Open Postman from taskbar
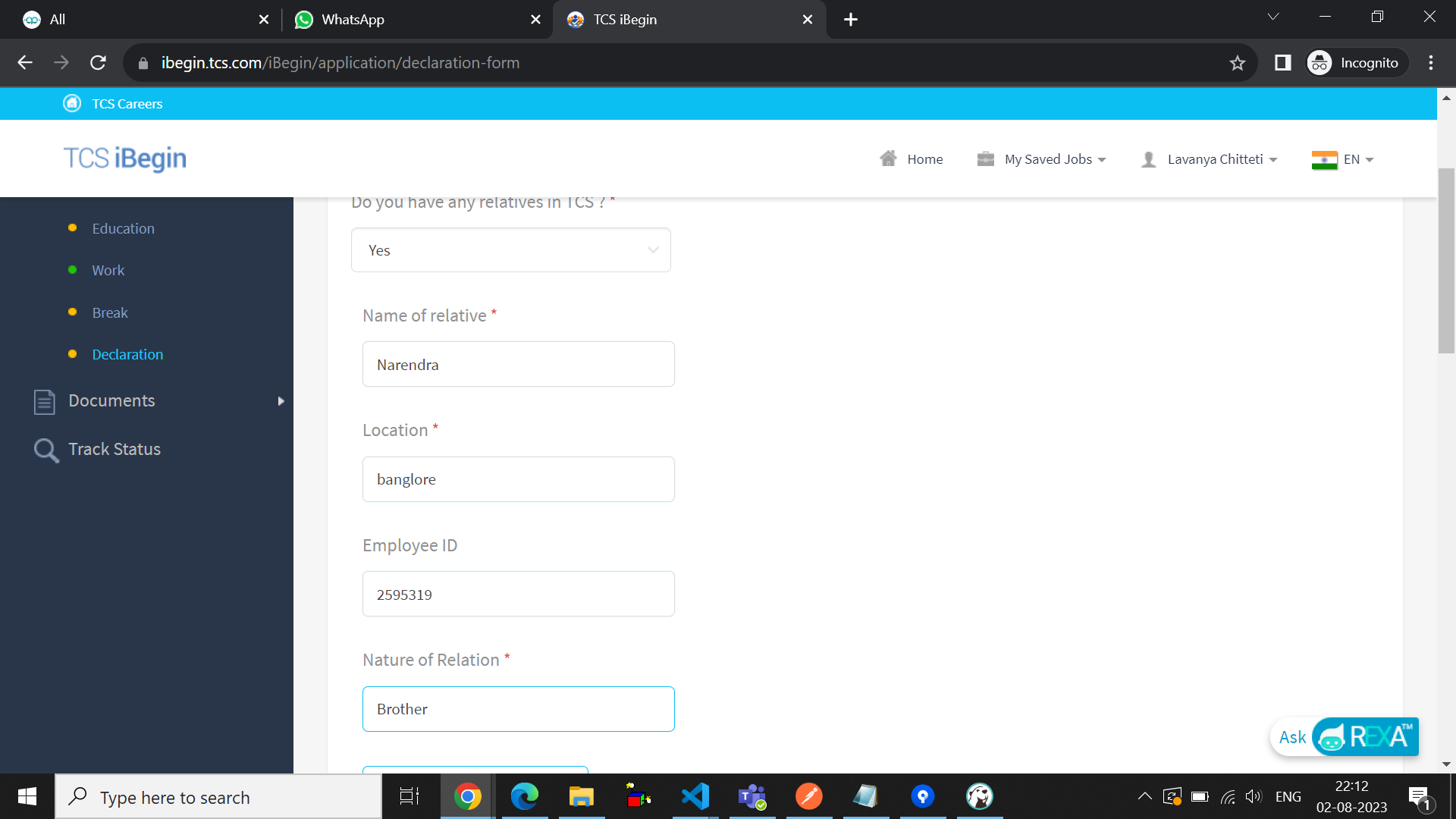Image resolution: width=1456 pixels, height=819 pixels. pyautogui.click(x=809, y=796)
